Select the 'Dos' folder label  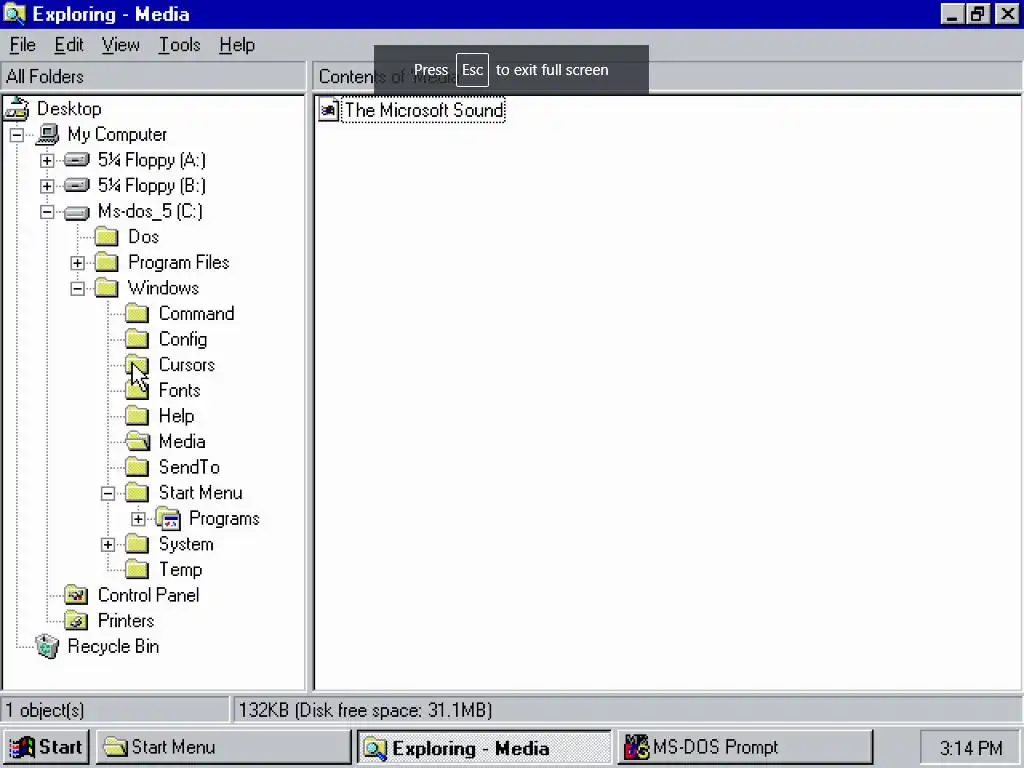[x=144, y=236]
